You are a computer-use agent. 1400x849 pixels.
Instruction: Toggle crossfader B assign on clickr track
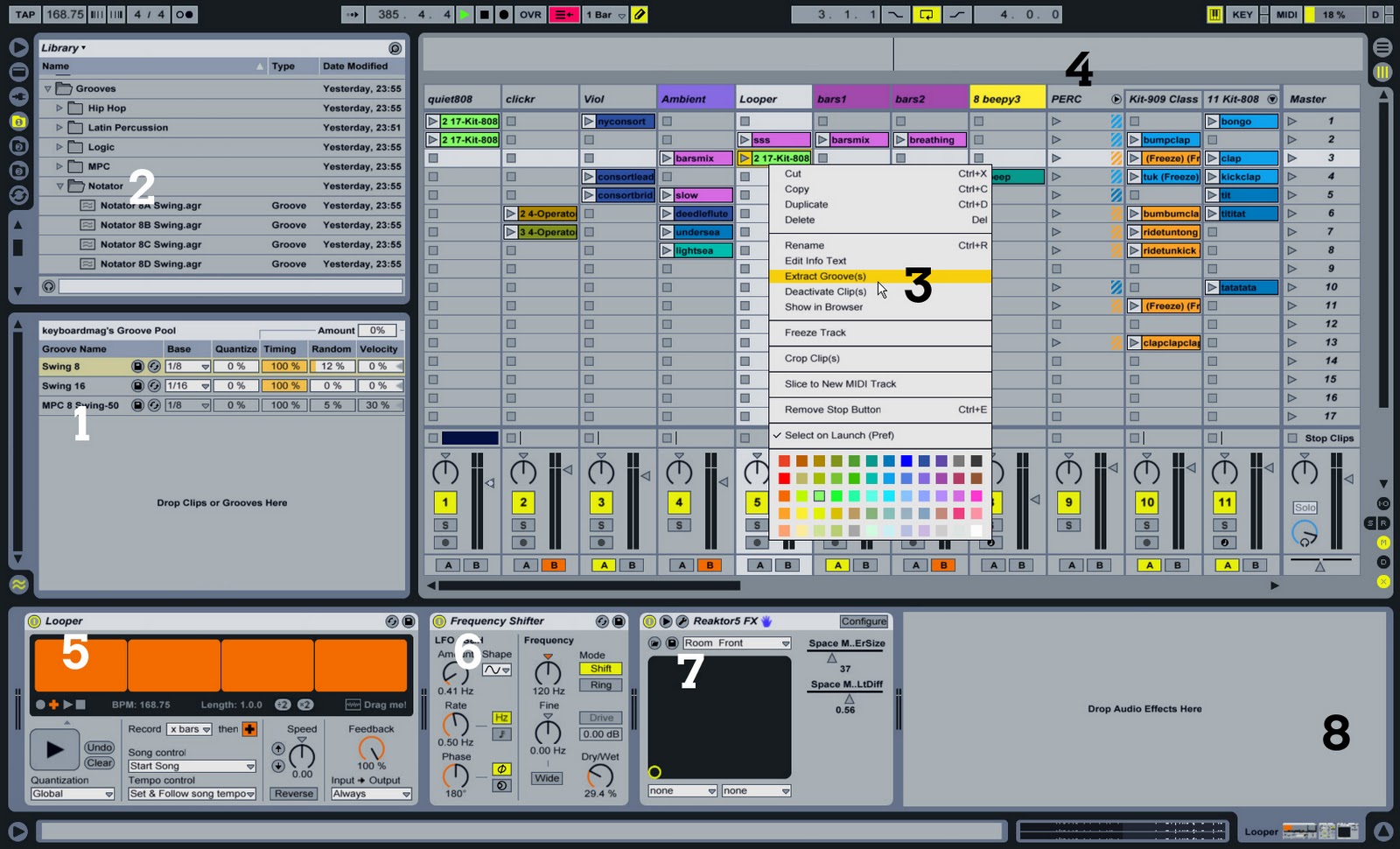554,565
